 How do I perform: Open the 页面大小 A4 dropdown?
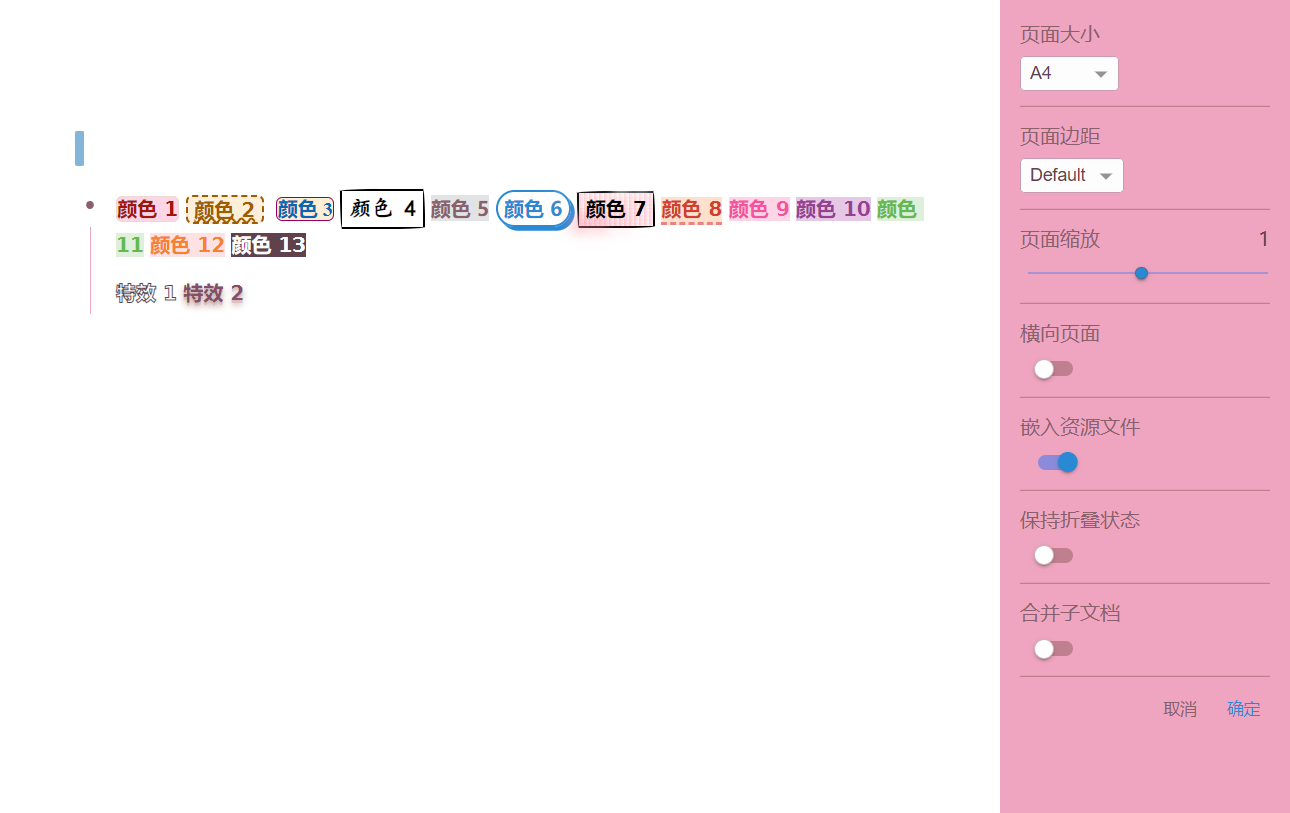click(x=1069, y=74)
